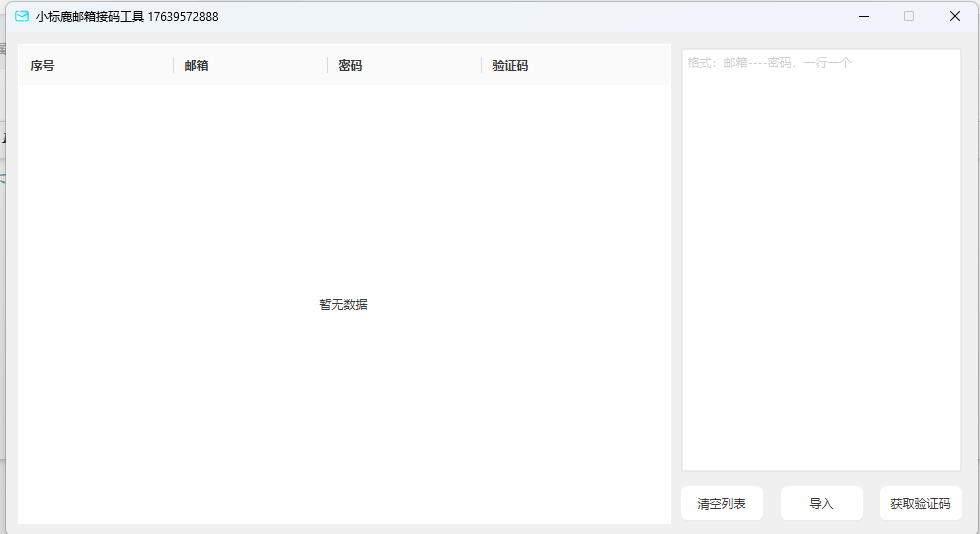The height and width of the screenshot is (534, 980).
Task: Click the 清空列表 button
Action: coord(721,504)
